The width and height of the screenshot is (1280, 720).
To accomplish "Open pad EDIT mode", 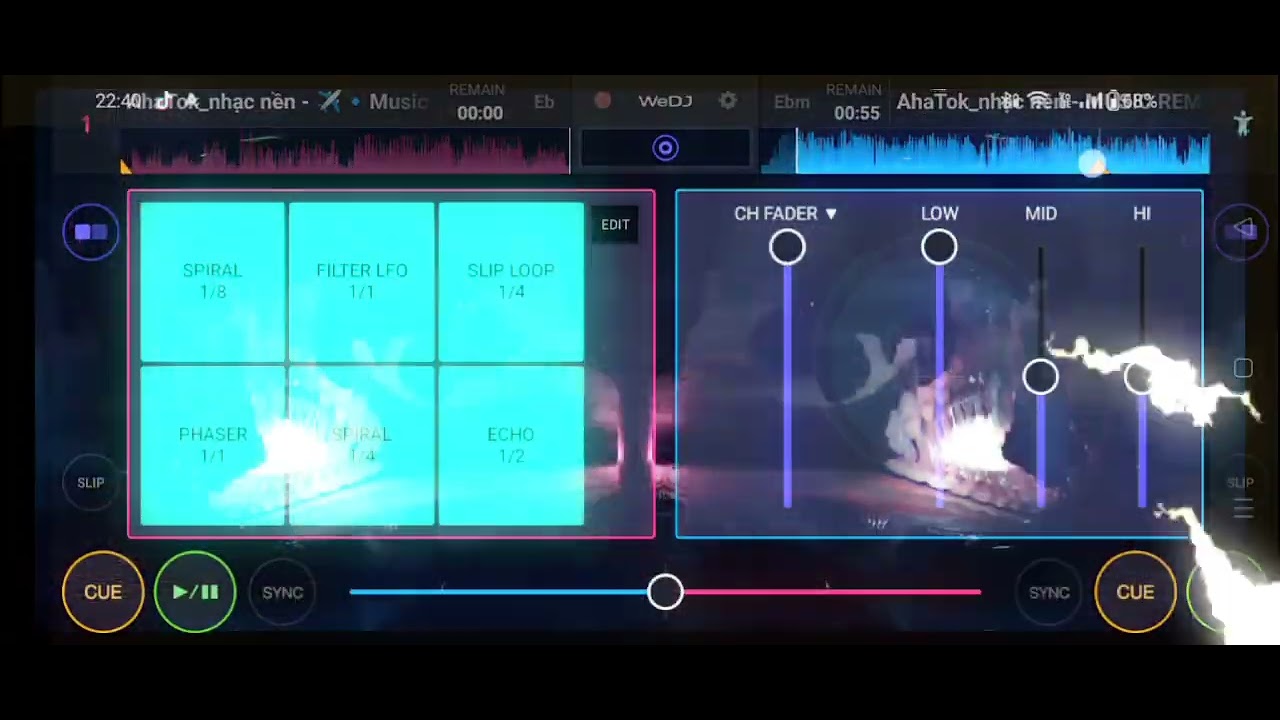I will coord(615,225).
